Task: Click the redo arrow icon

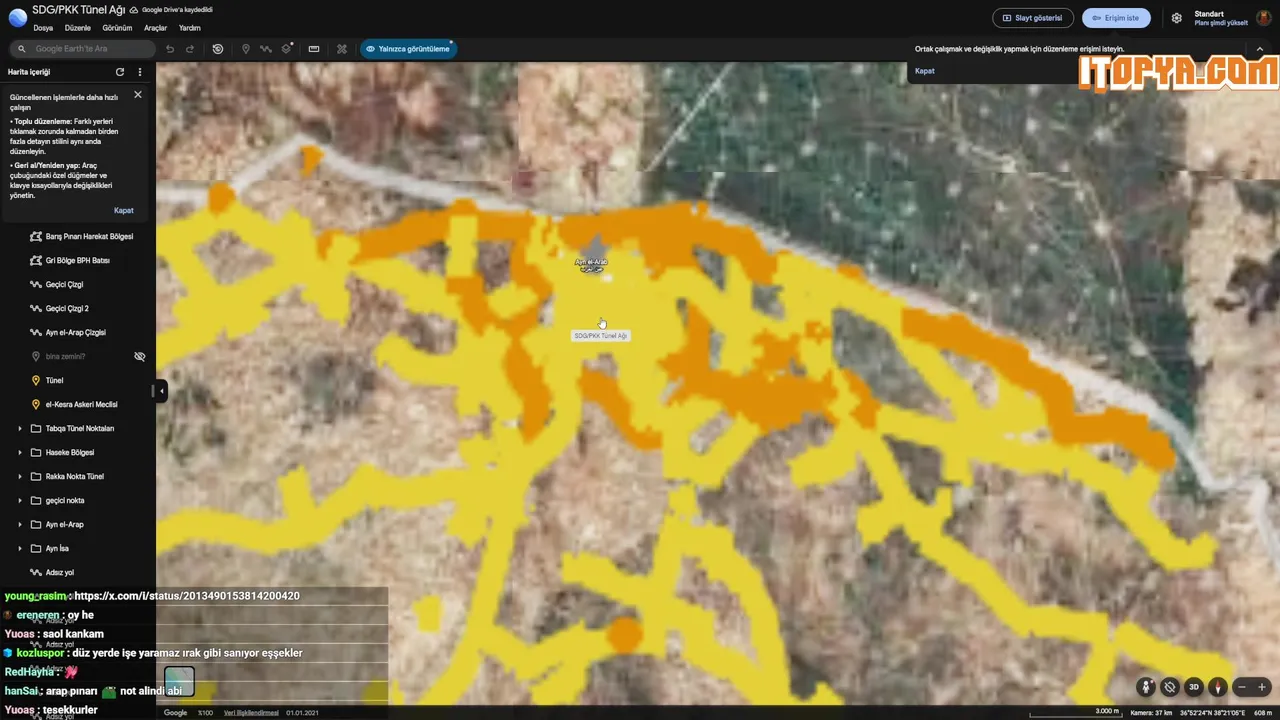Action: (190, 49)
